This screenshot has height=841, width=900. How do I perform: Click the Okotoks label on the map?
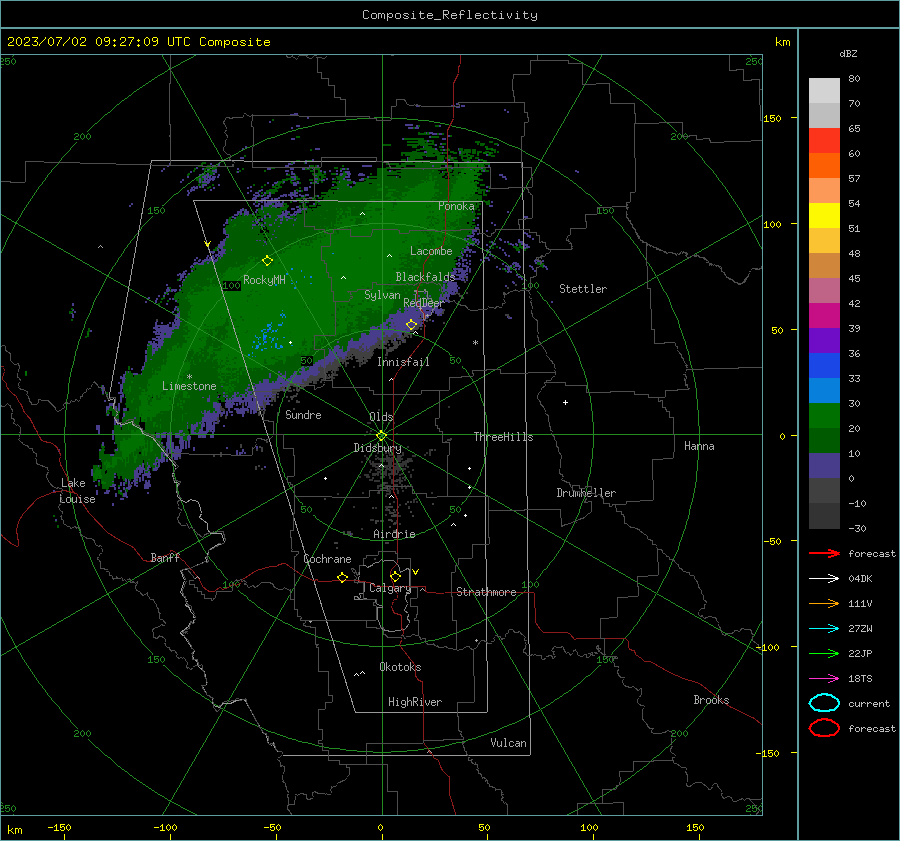click(x=400, y=667)
